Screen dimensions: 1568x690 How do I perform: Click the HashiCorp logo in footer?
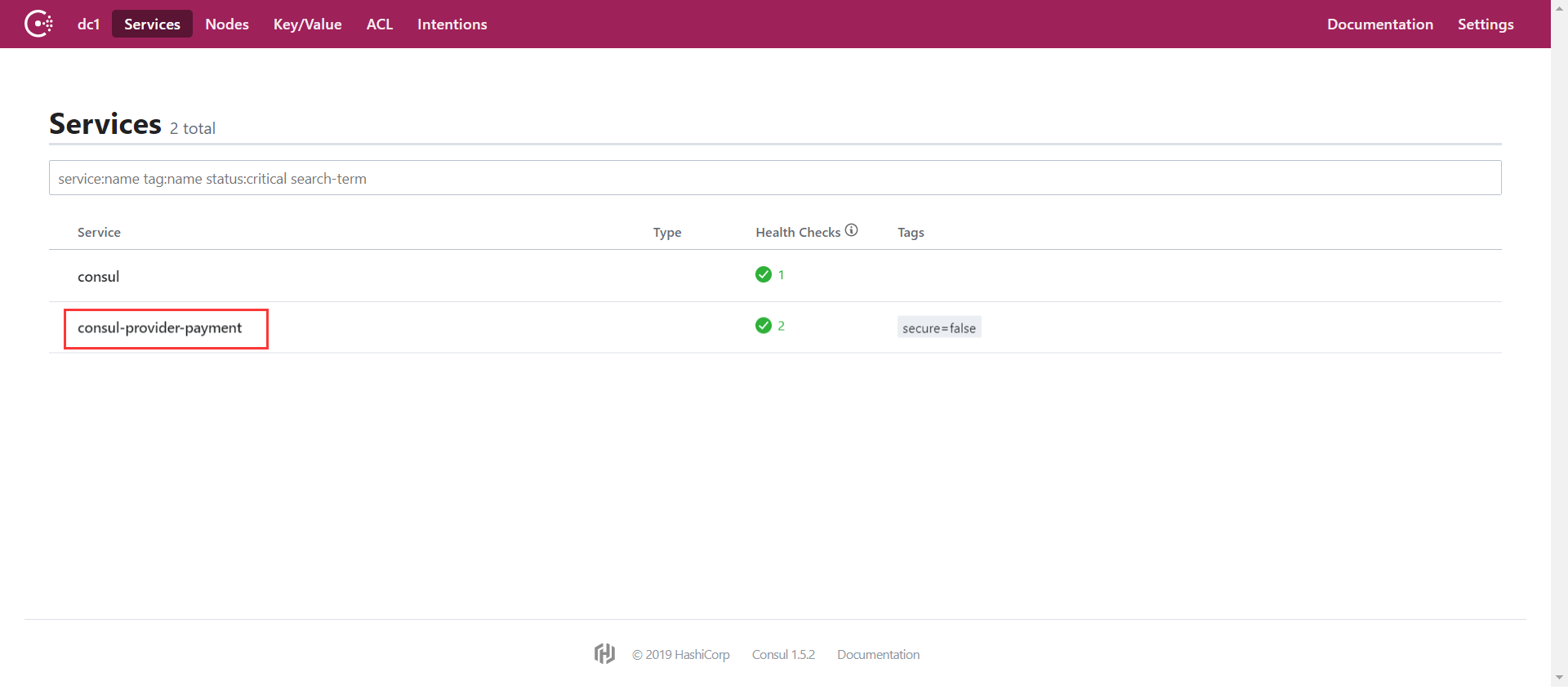tap(604, 653)
